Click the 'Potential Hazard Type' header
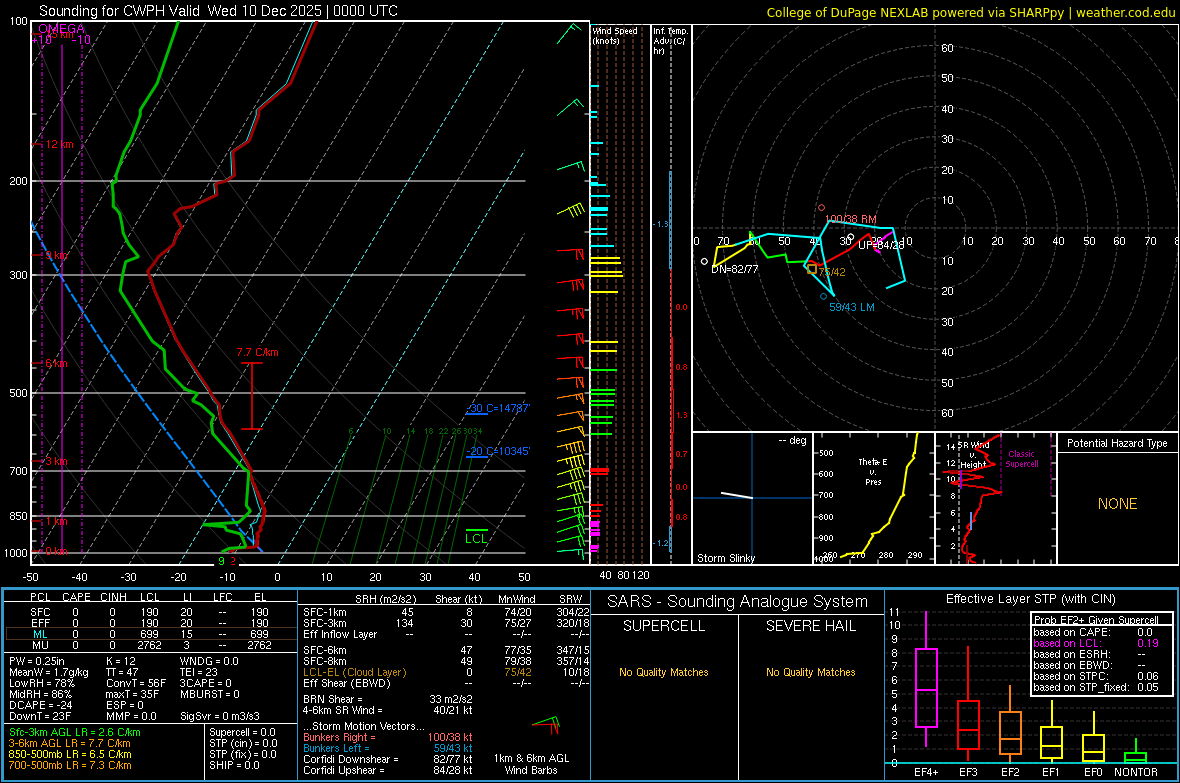Screen dimensions: 1180x783 [x=1117, y=443]
